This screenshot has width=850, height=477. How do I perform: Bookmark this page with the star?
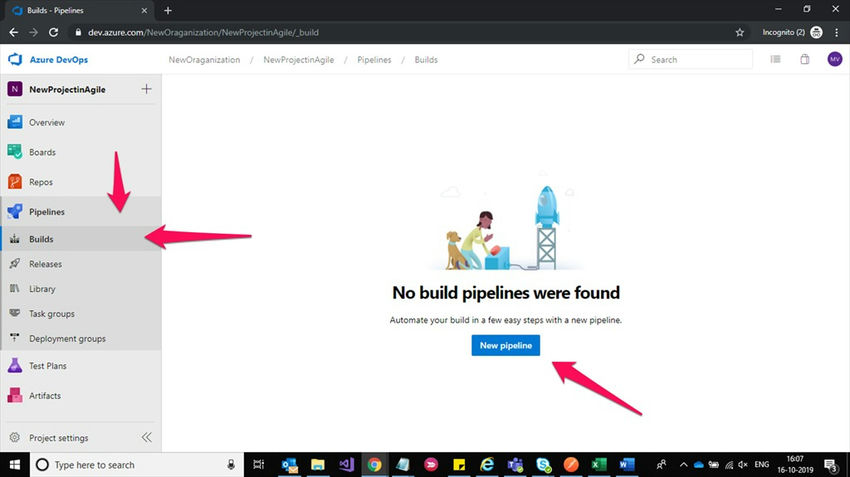[739, 33]
